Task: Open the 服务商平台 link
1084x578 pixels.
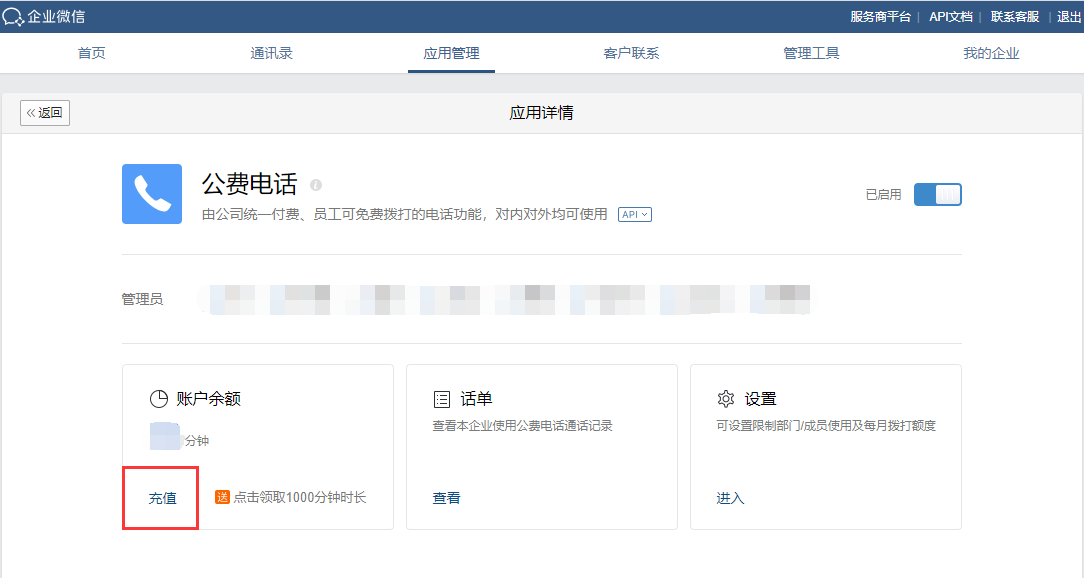Action: coord(880,17)
